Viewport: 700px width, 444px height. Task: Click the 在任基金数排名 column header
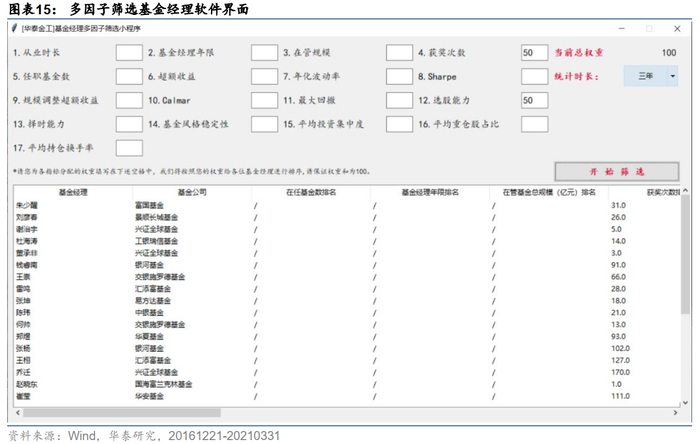[x=311, y=192]
